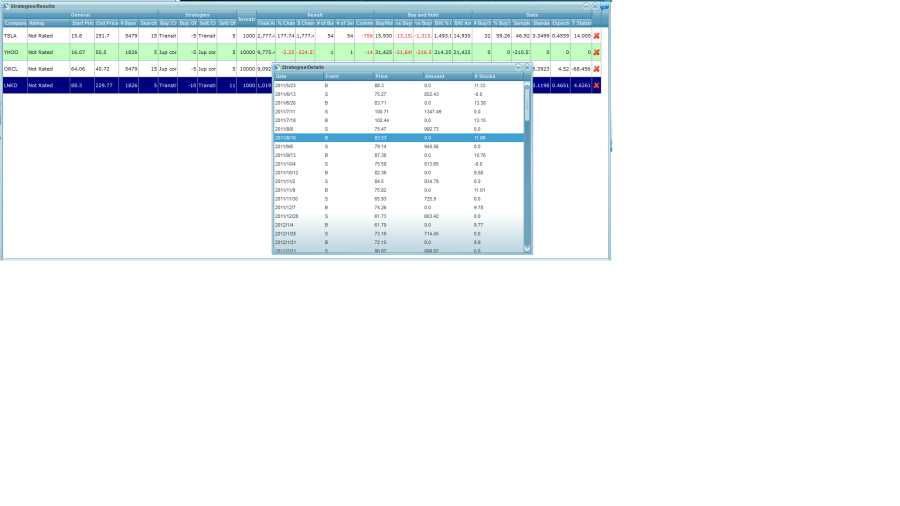The height and width of the screenshot is (506, 900).
Task: Select the TSLA company row
Action: 14,36
